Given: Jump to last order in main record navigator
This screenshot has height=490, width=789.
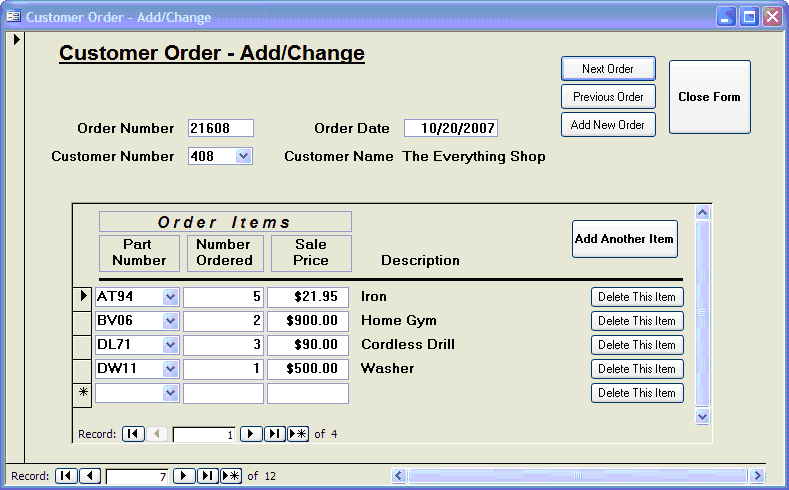Looking at the screenshot, I should click(207, 476).
